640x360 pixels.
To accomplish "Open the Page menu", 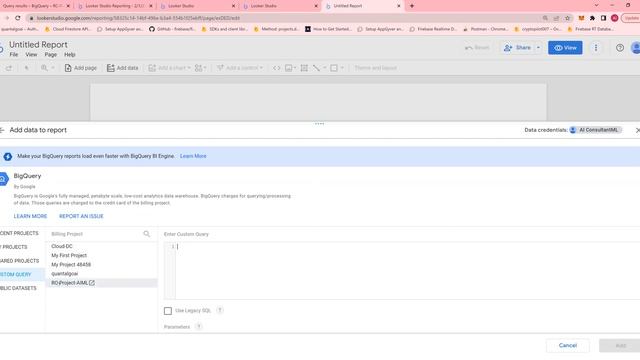I will (x=51, y=55).
